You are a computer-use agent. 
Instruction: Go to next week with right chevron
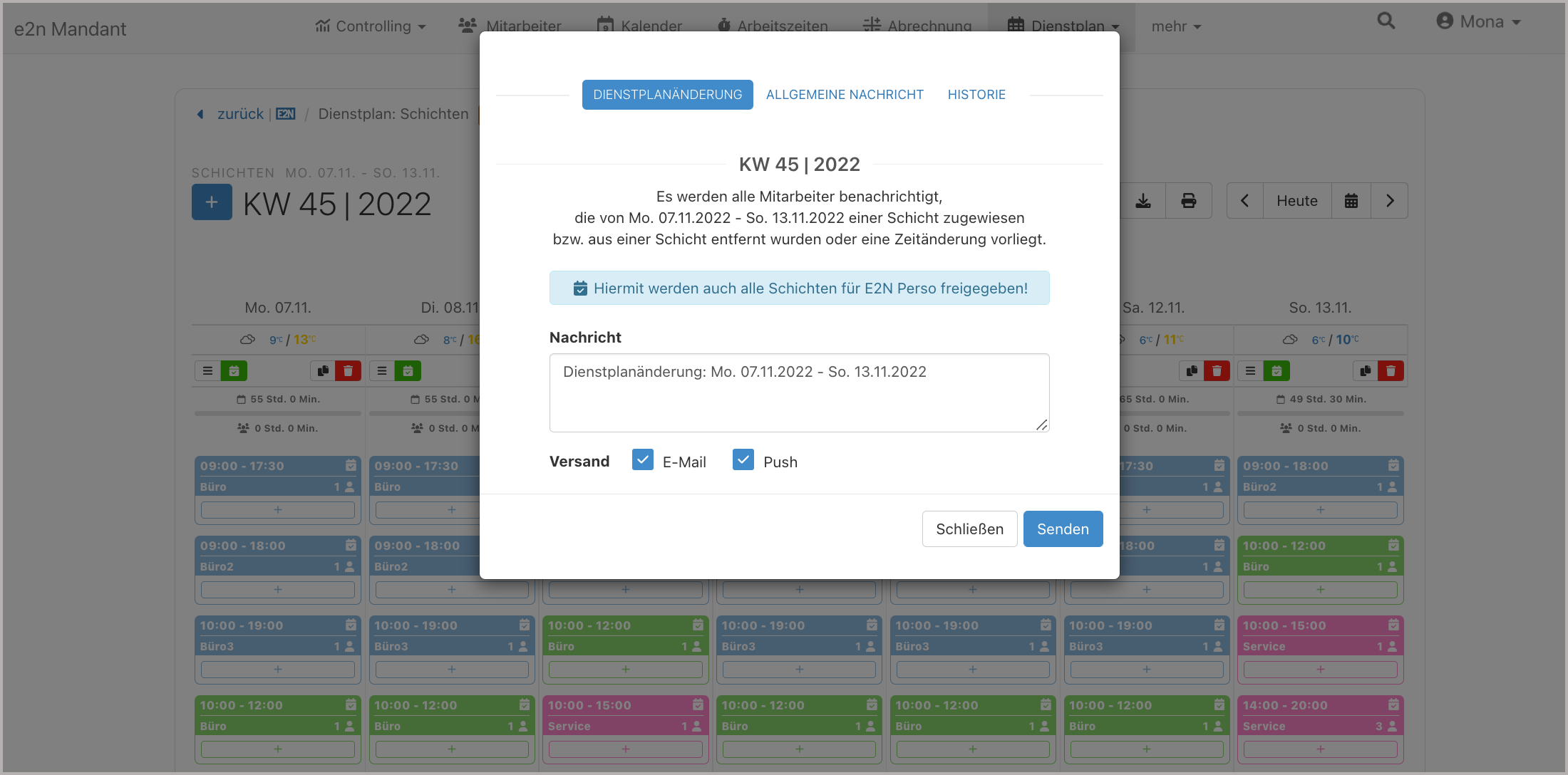pyautogui.click(x=1389, y=201)
